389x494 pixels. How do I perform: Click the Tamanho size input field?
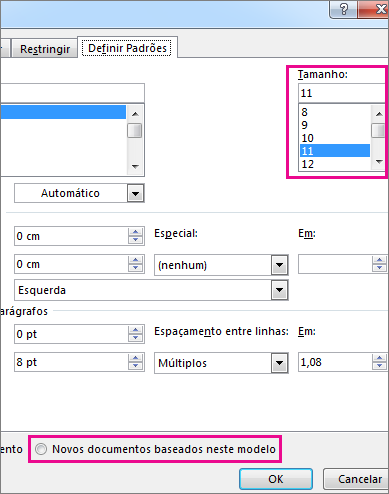(342, 93)
